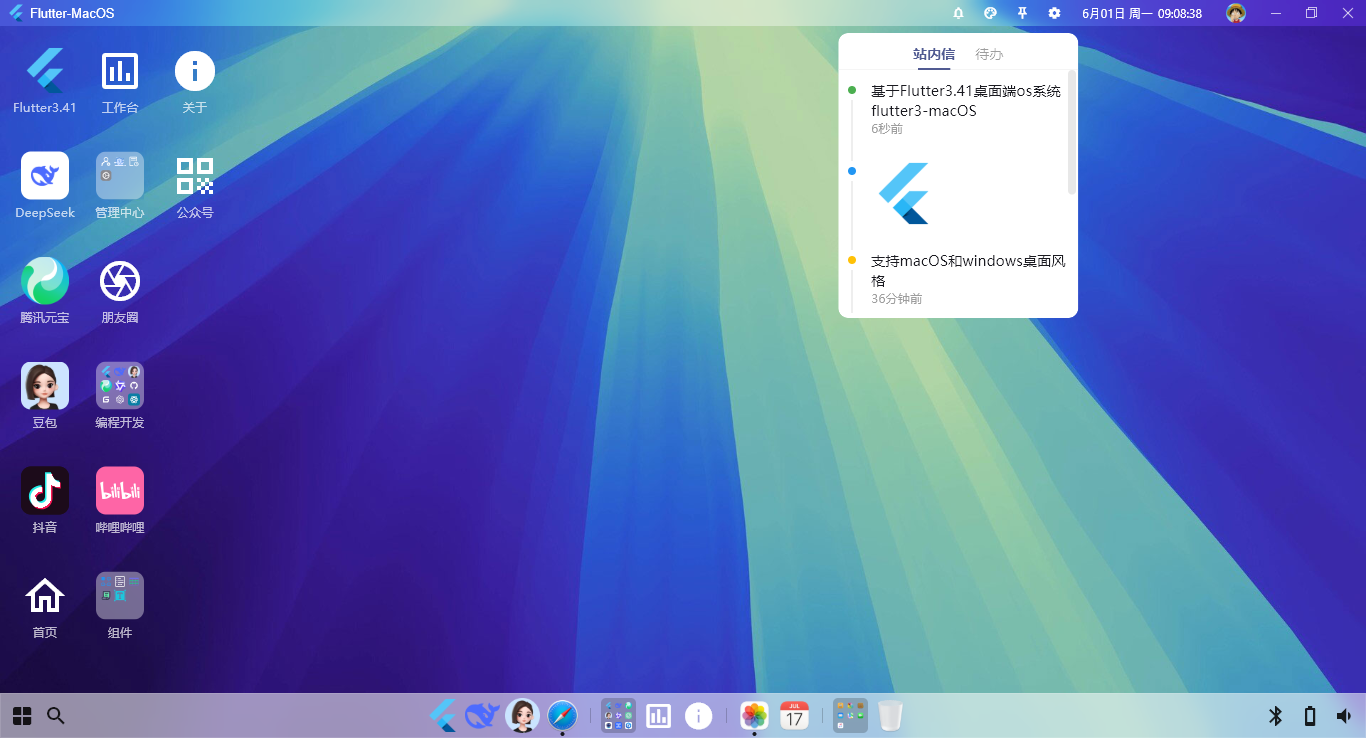This screenshot has height=738, width=1366.
Task: Click the Flutter logo in title bar
Action: (x=16, y=13)
